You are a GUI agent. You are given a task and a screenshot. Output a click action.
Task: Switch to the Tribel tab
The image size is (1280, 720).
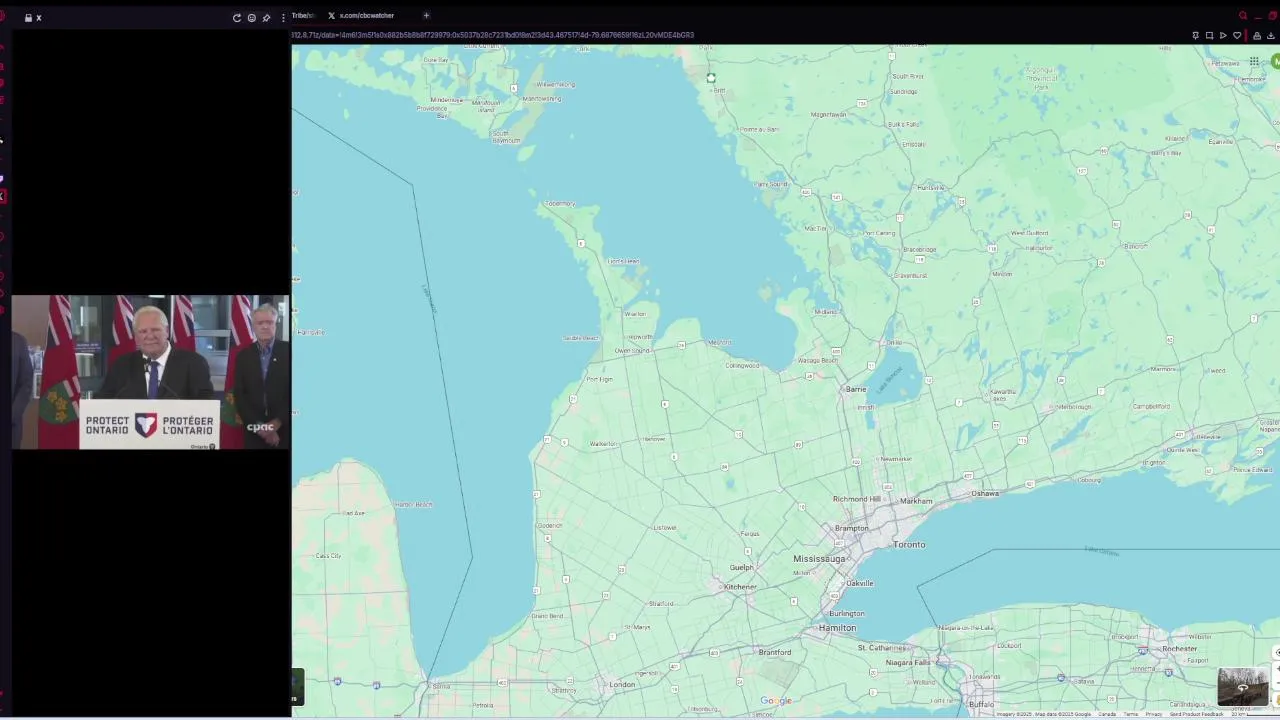coord(303,15)
